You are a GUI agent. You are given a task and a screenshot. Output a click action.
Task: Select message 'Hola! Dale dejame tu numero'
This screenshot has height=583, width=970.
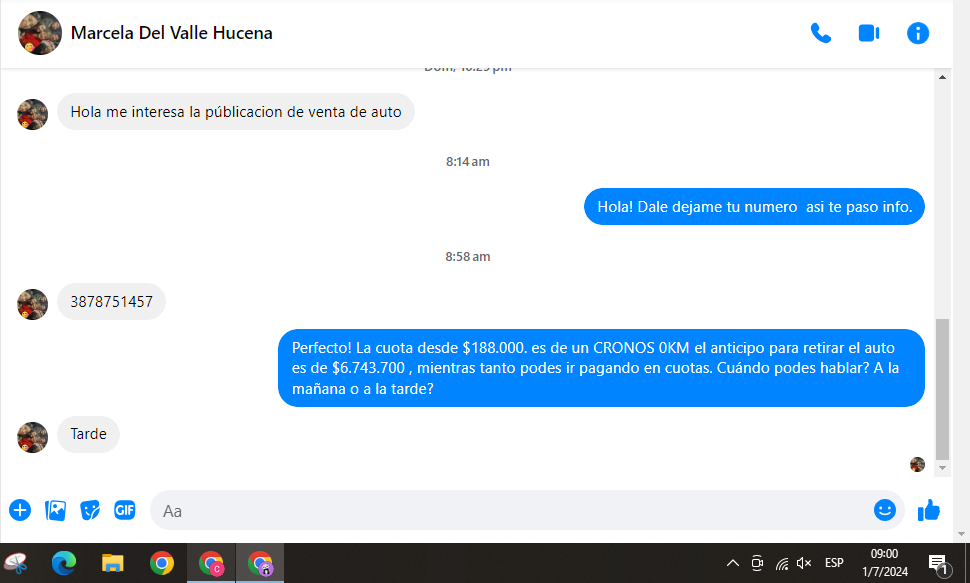(754, 207)
